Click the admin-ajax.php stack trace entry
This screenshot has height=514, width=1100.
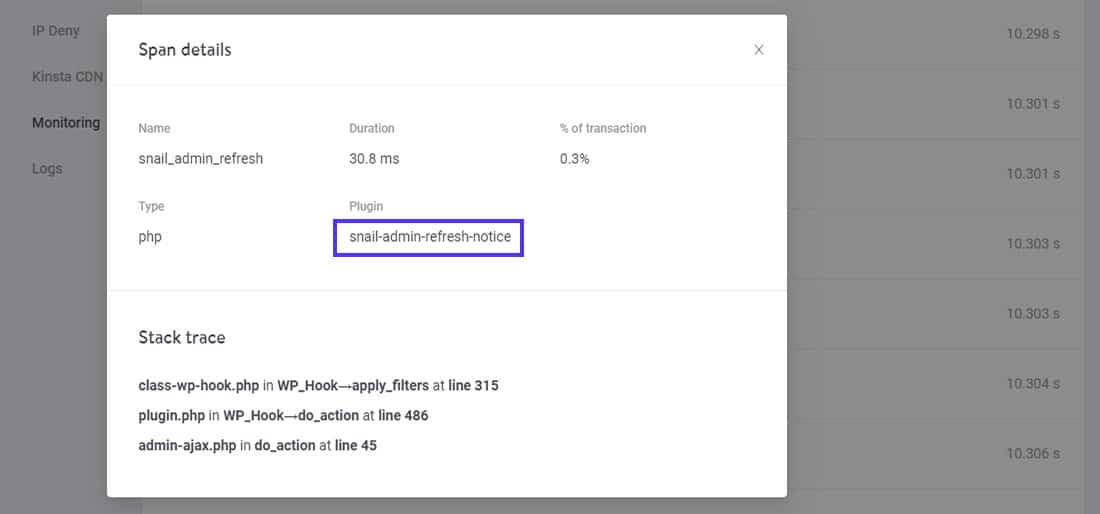[x=257, y=445]
